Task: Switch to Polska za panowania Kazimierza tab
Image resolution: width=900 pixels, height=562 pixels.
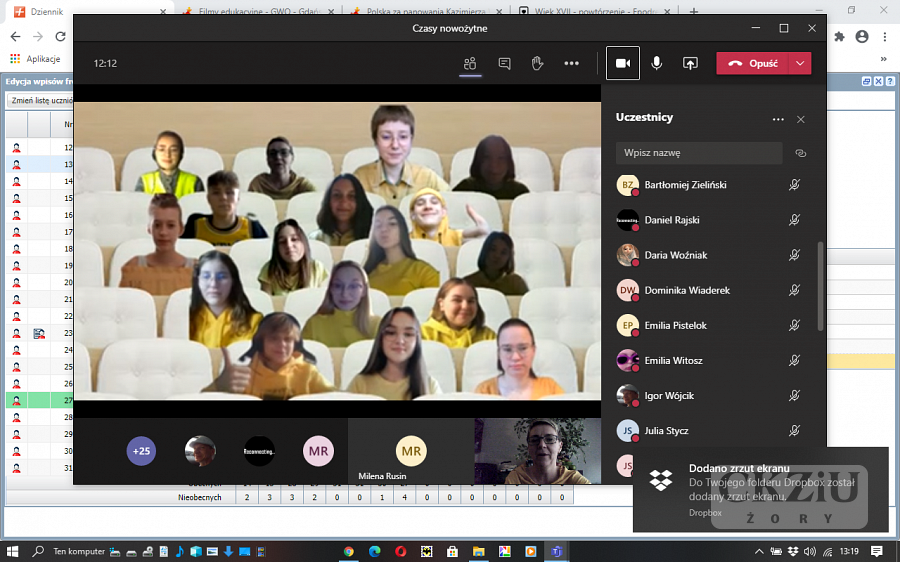Action: (x=425, y=11)
